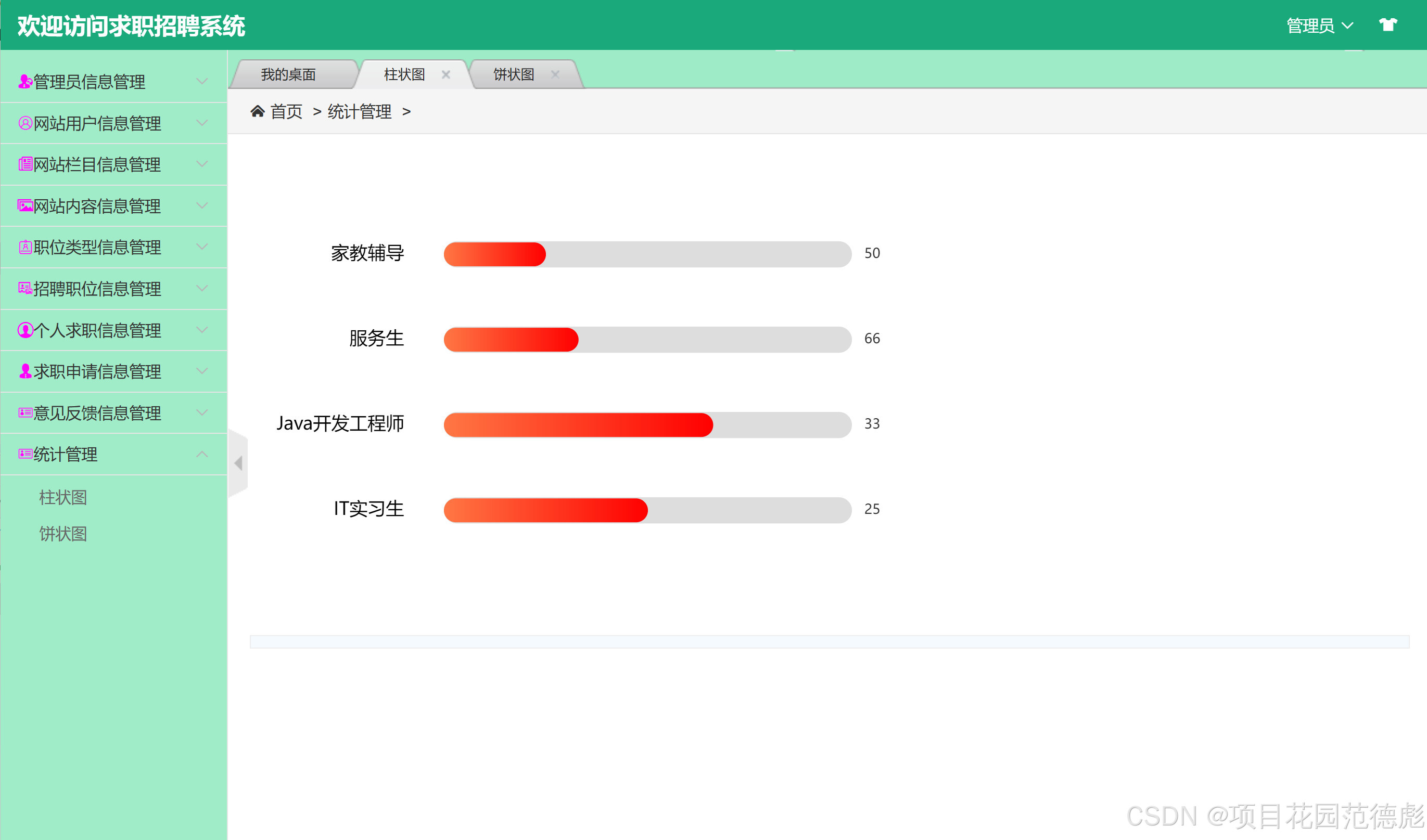This screenshot has width=1427, height=840.
Task: Switch to the 饼状图 tab
Action: (x=514, y=74)
